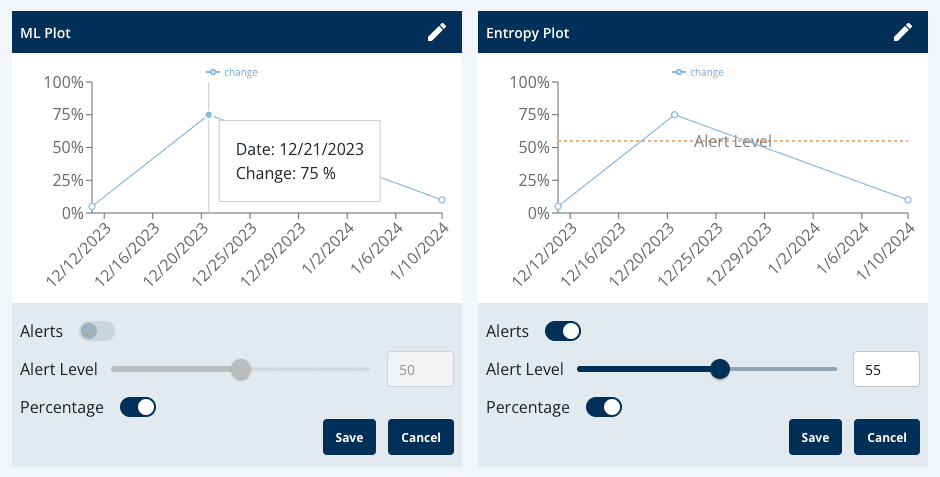Viewport: 940px width, 477px height.
Task: Click the 'Change: 75 %' tooltip text
Action: 285,174
